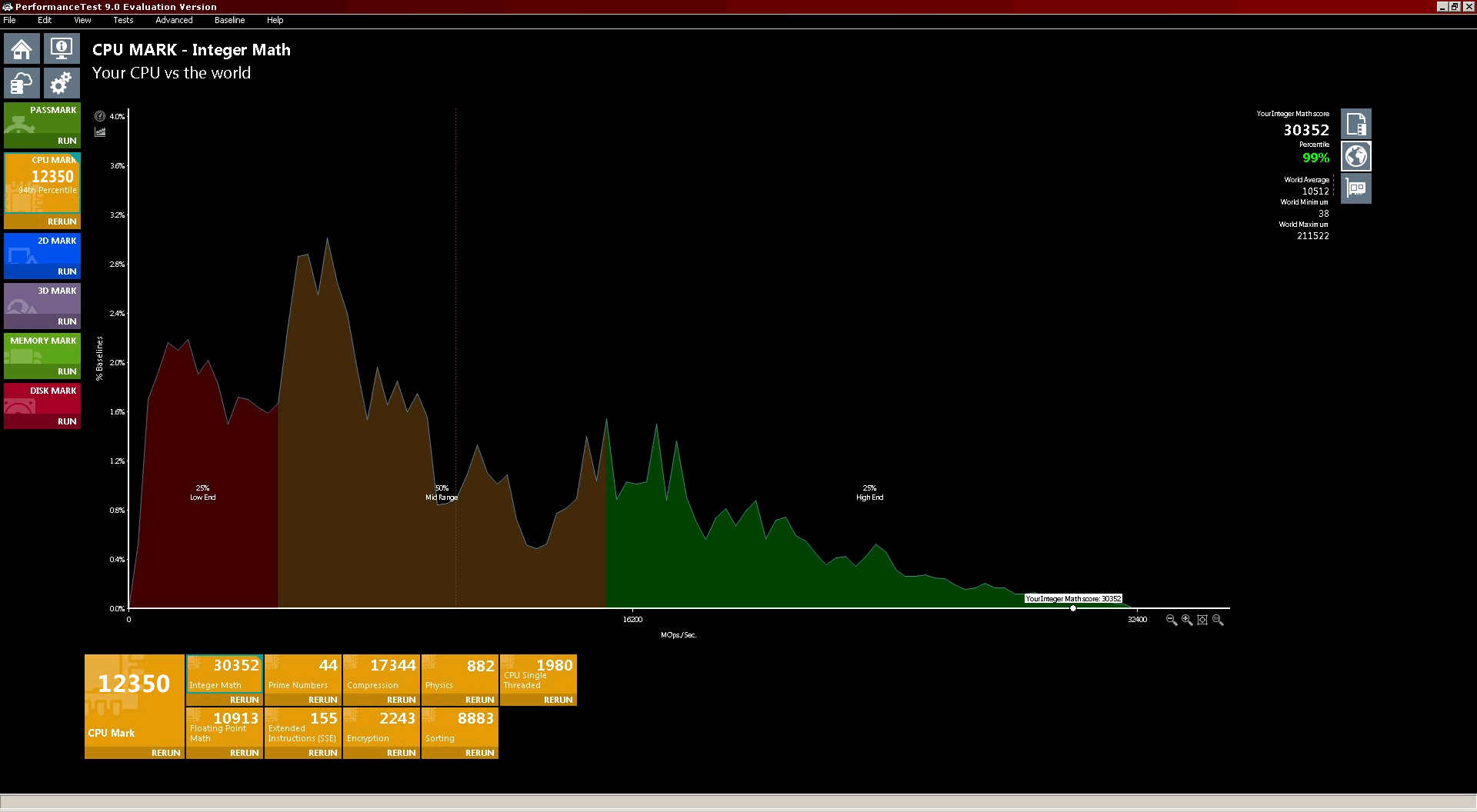Click the hardware card comparison icon
The image size is (1477, 812).
pos(1356,188)
